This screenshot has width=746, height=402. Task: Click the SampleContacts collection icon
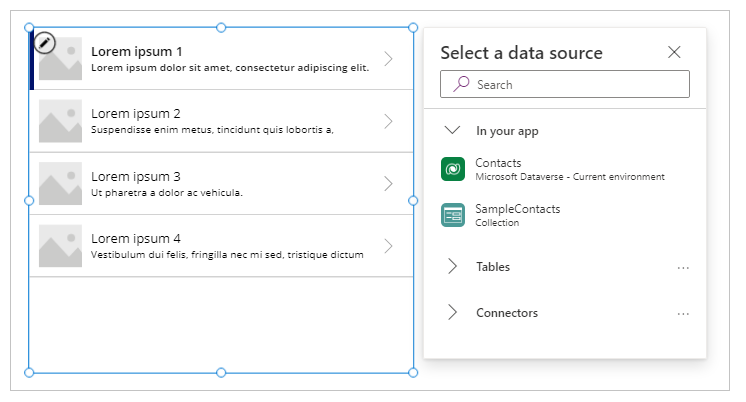[x=453, y=215]
